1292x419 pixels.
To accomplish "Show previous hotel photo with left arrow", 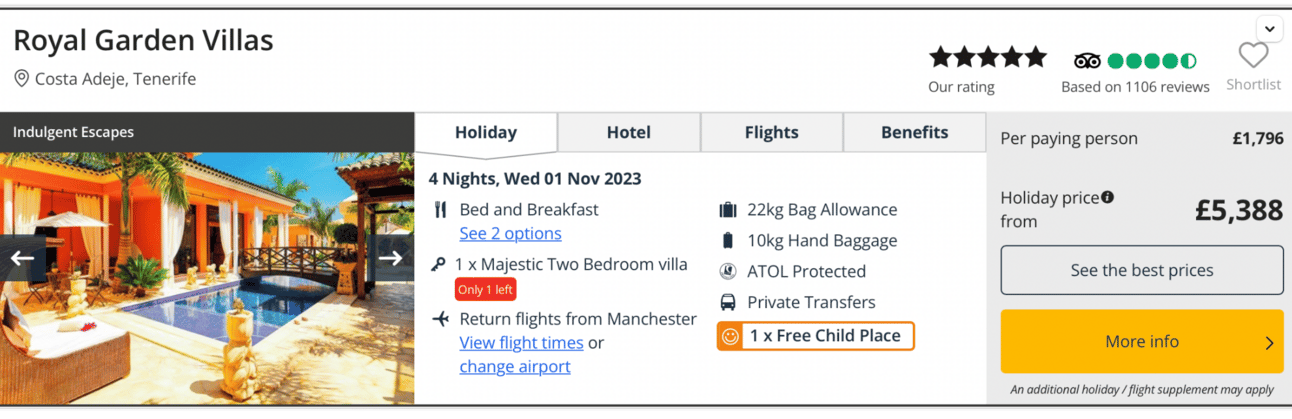I will pyautogui.click(x=22, y=258).
